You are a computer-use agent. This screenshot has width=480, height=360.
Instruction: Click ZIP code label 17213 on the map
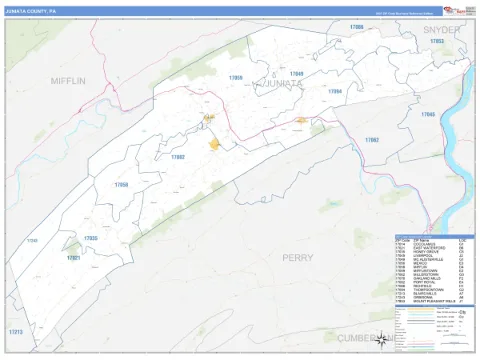click(x=16, y=332)
